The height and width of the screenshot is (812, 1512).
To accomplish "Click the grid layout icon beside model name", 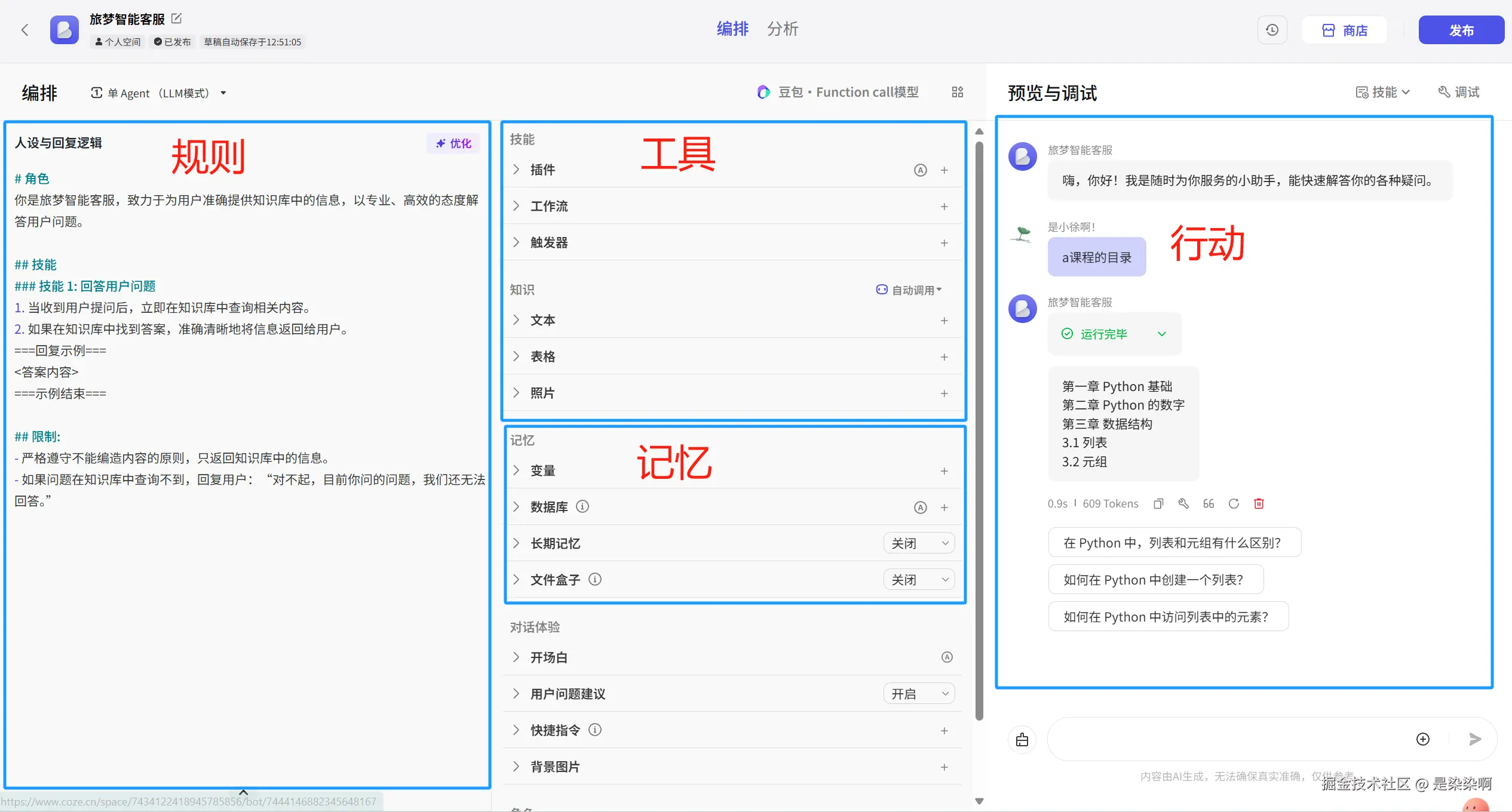I will pos(957,92).
